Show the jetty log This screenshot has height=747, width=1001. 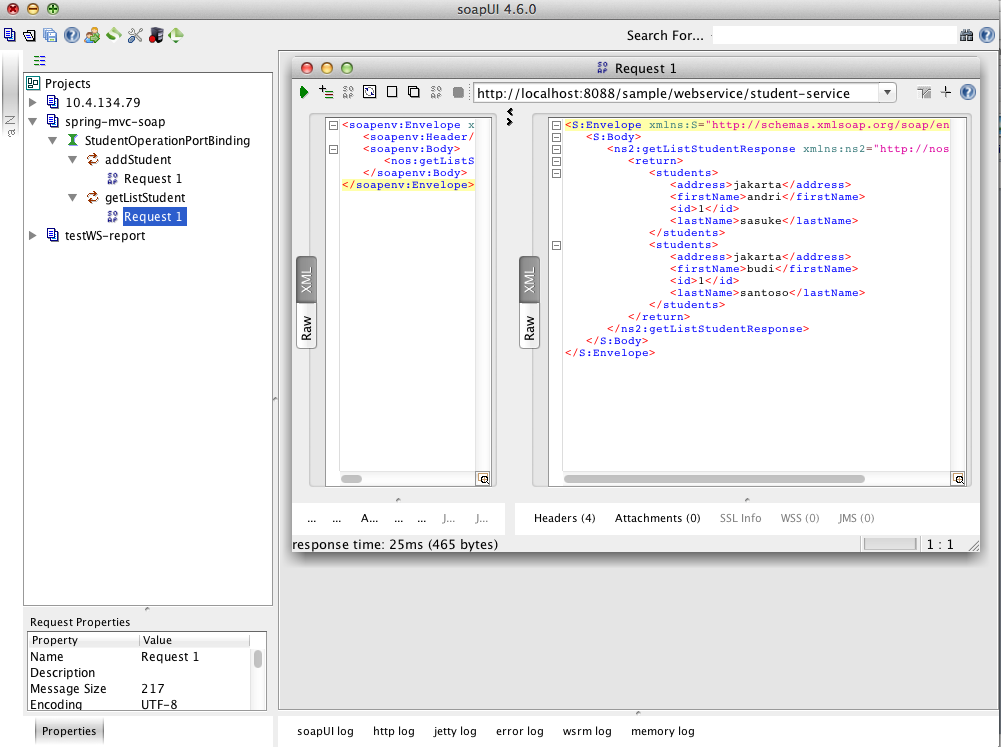[x=455, y=731]
